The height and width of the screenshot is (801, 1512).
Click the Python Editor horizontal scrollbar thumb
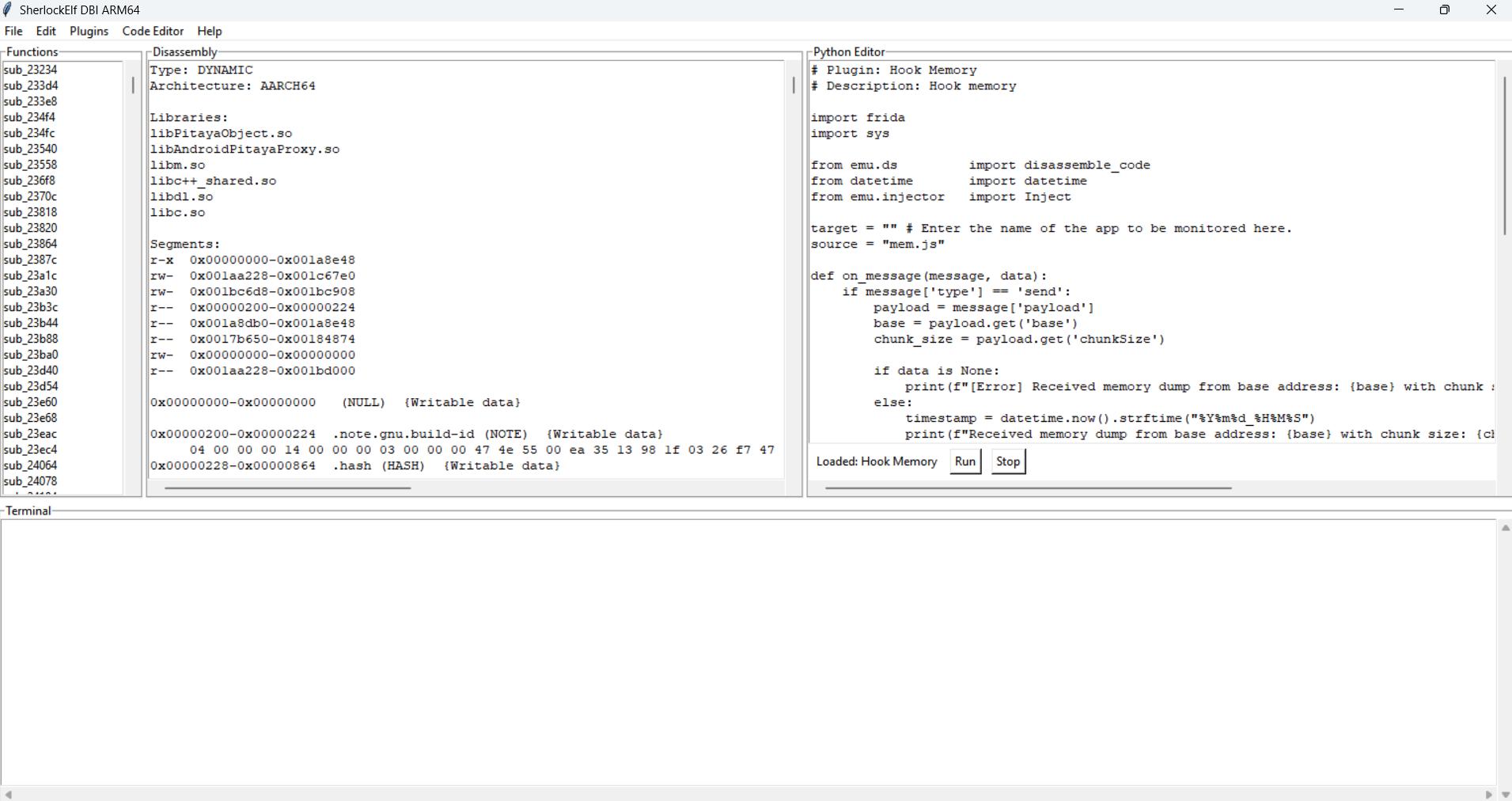click(1029, 488)
